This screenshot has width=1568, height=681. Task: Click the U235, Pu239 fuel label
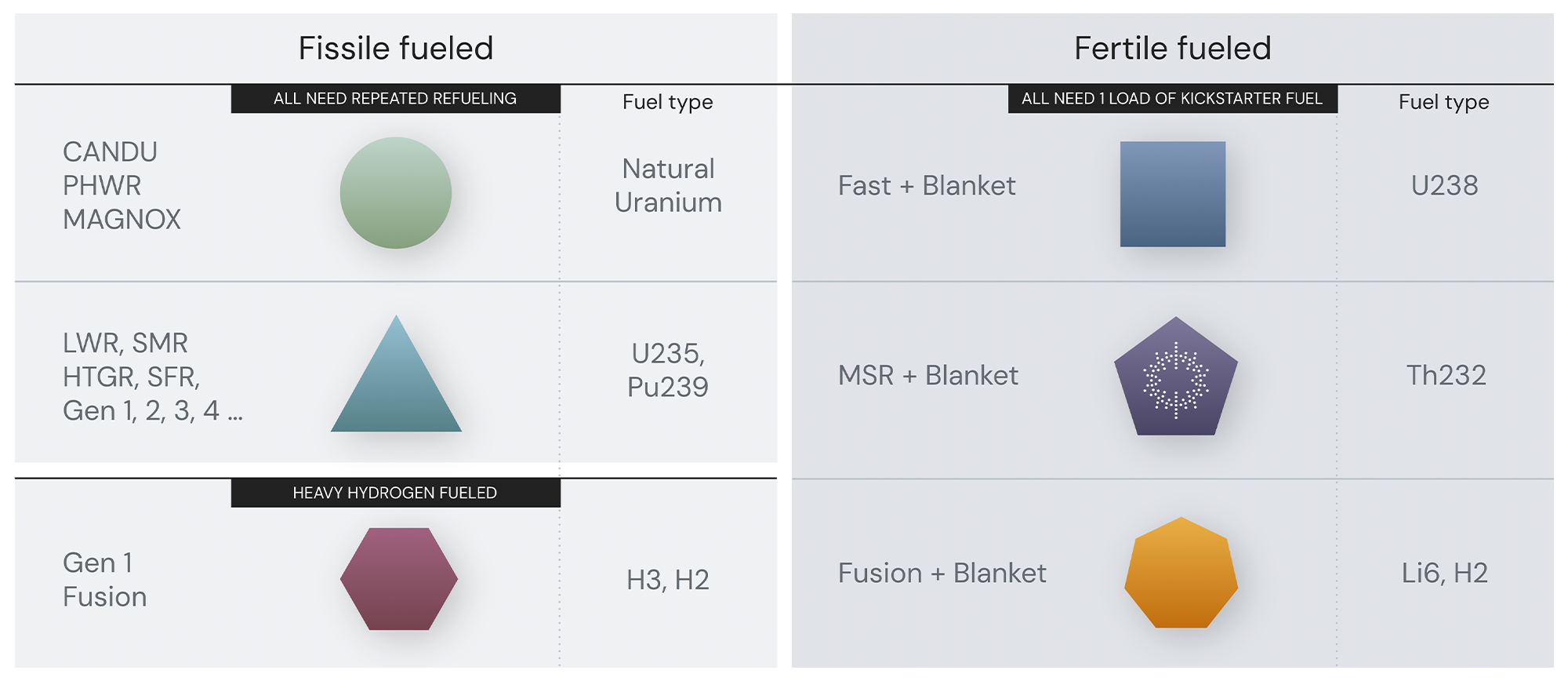(668, 370)
